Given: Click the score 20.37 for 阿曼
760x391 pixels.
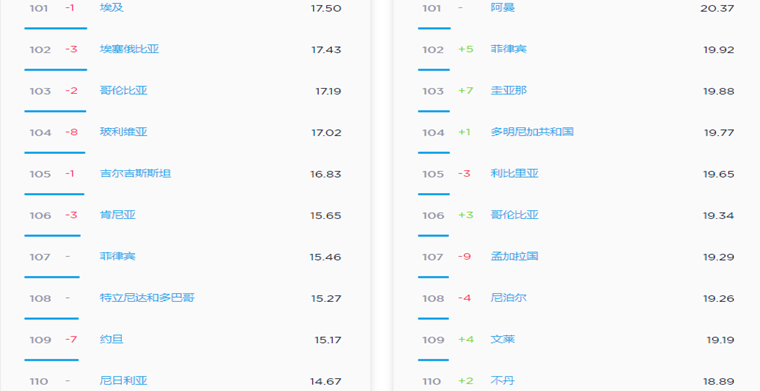Looking at the screenshot, I should tap(717, 8).
